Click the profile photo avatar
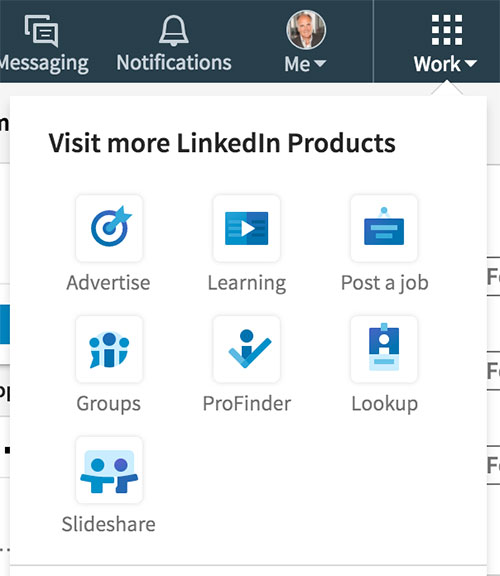The height and width of the screenshot is (576, 500). click(306, 30)
